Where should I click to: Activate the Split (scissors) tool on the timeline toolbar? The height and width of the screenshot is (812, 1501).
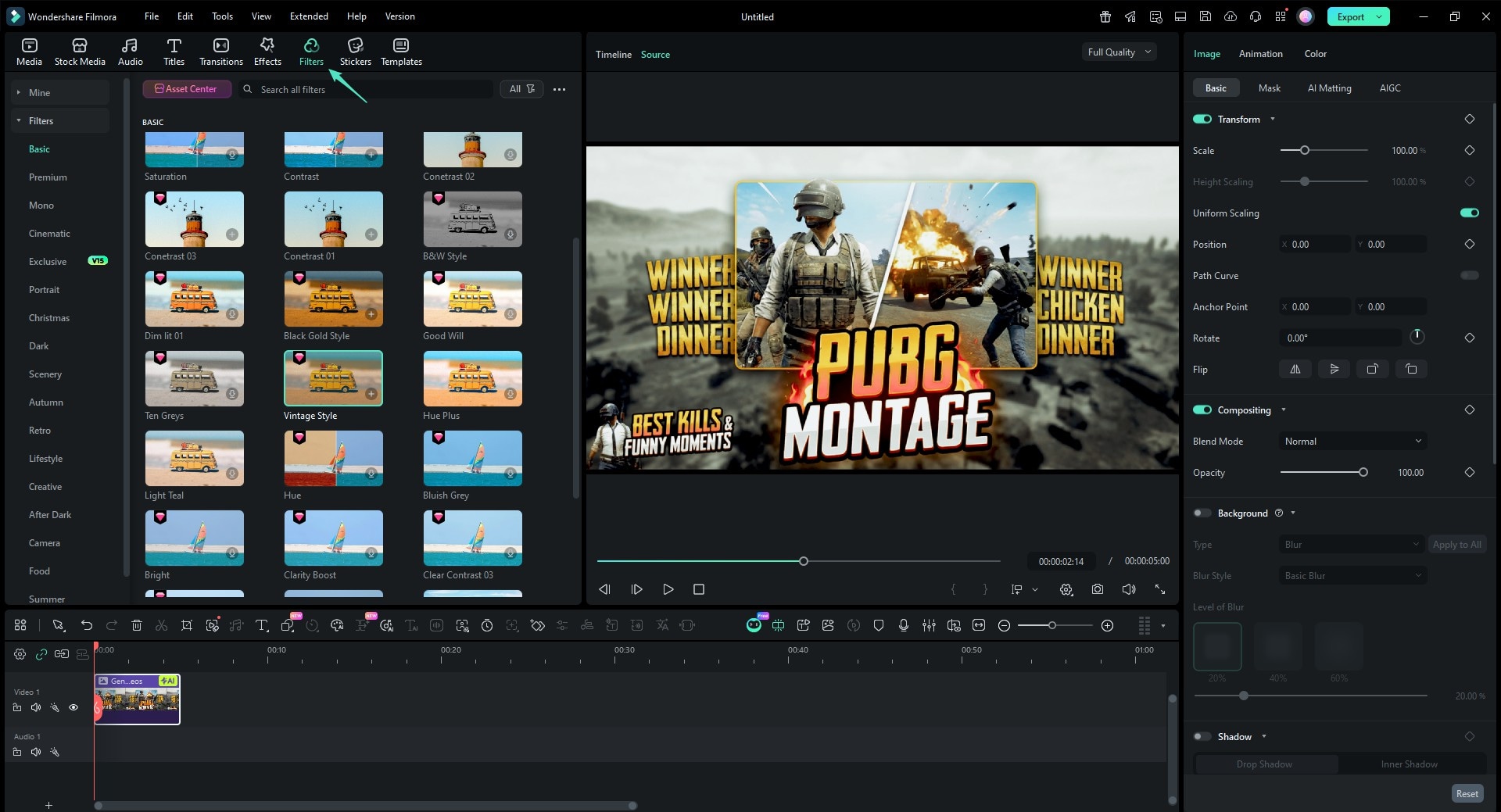[161, 625]
